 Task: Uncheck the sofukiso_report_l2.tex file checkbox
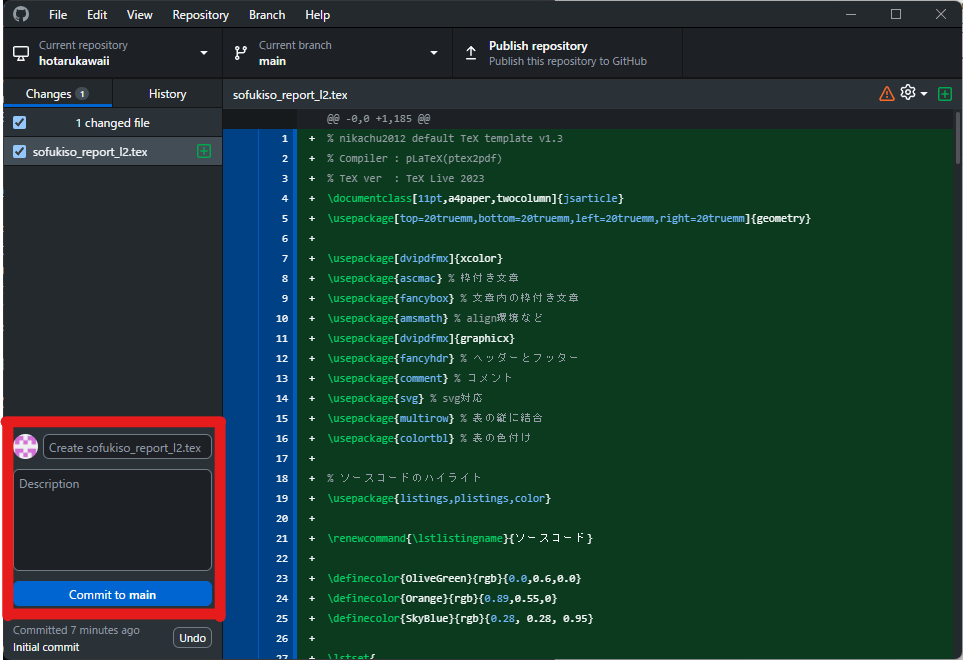tap(17, 151)
